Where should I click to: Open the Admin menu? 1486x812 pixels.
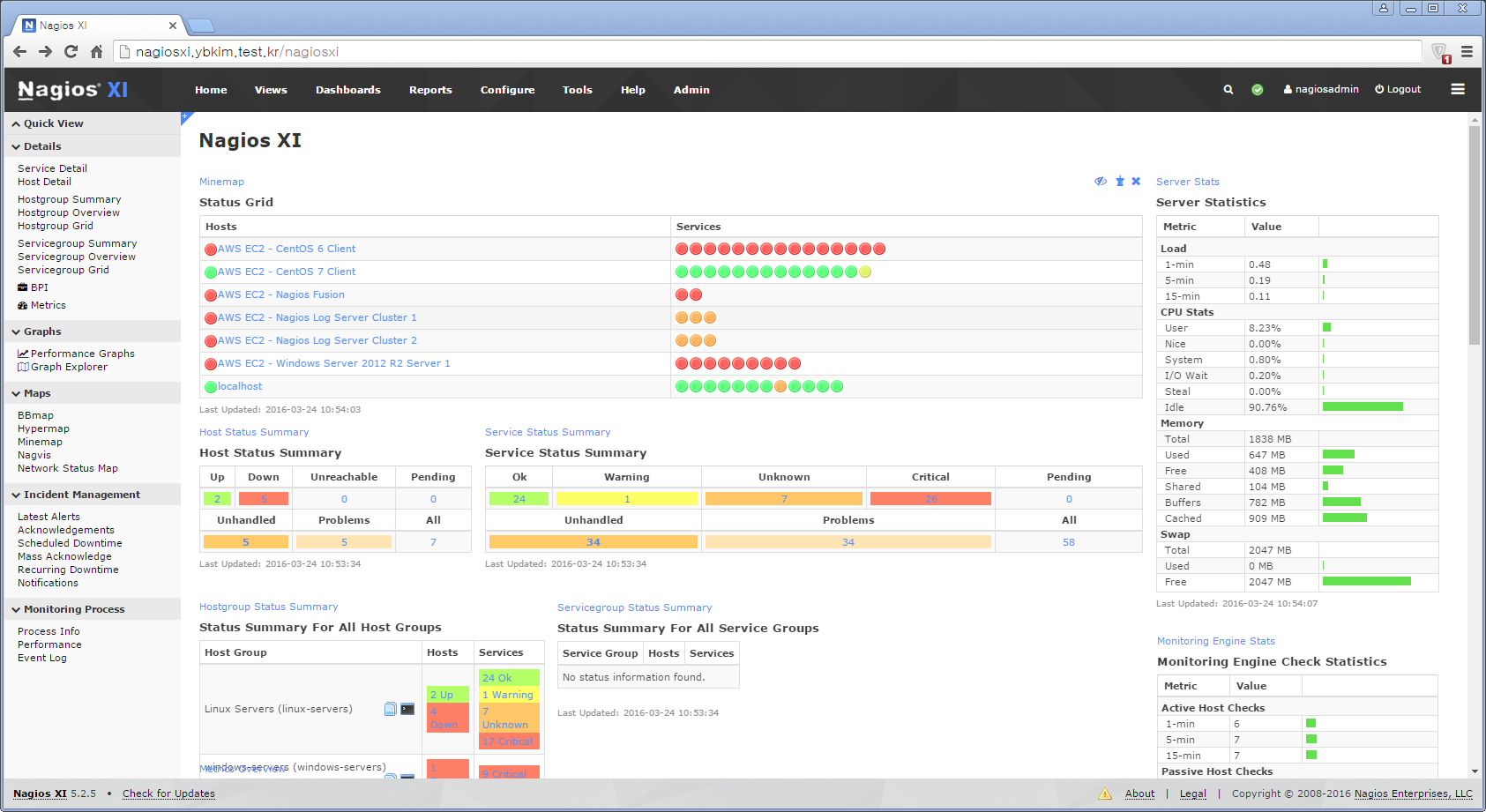pyautogui.click(x=691, y=90)
